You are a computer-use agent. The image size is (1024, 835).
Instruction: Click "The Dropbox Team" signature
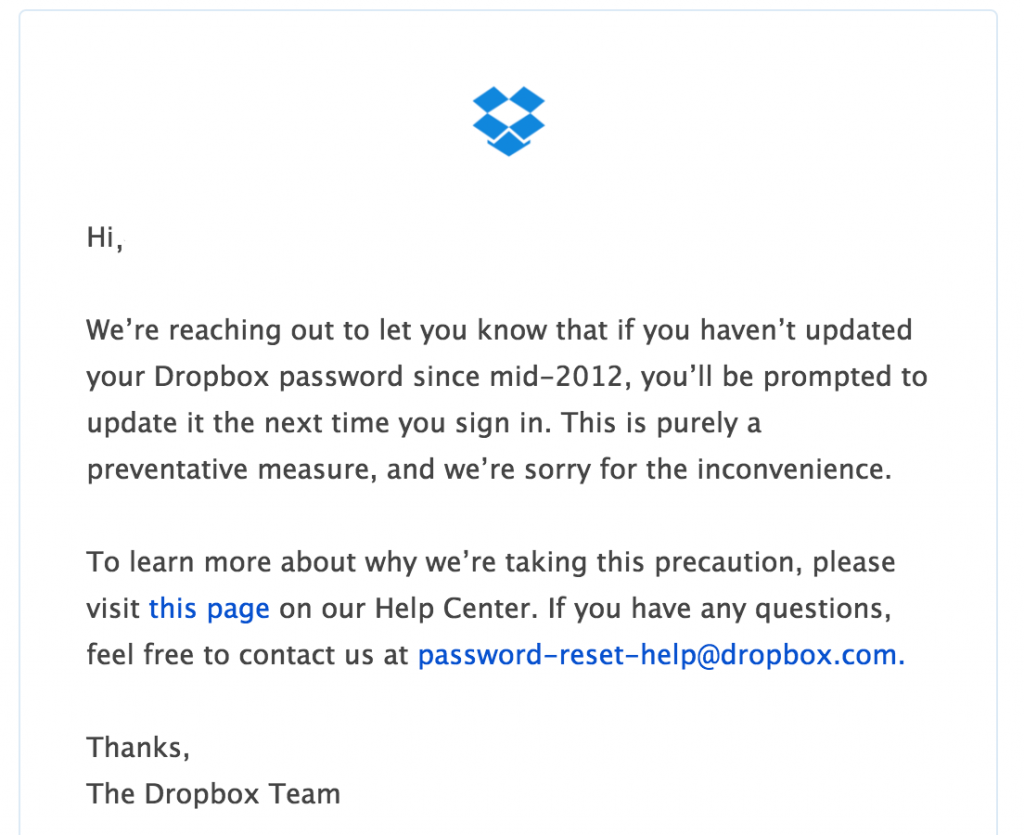coord(214,795)
